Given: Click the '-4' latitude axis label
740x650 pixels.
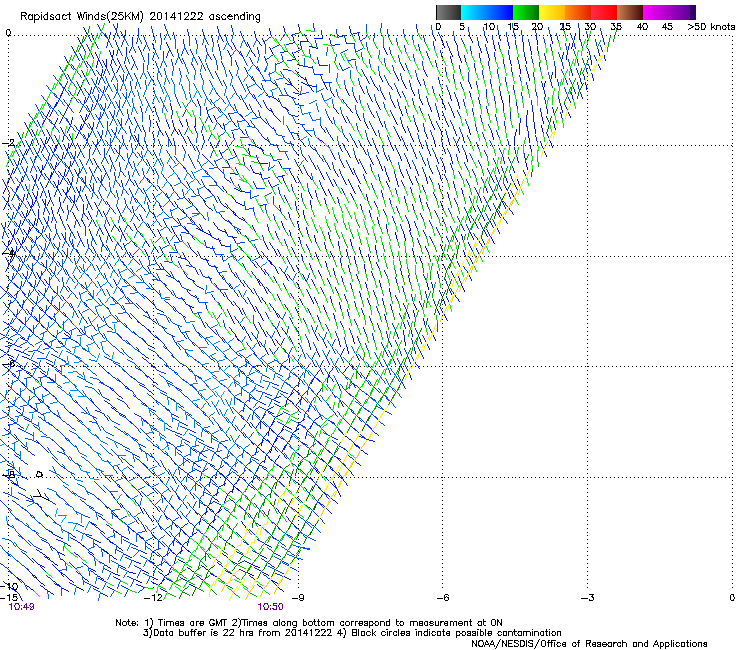Looking at the screenshot, I should (x=8, y=253).
